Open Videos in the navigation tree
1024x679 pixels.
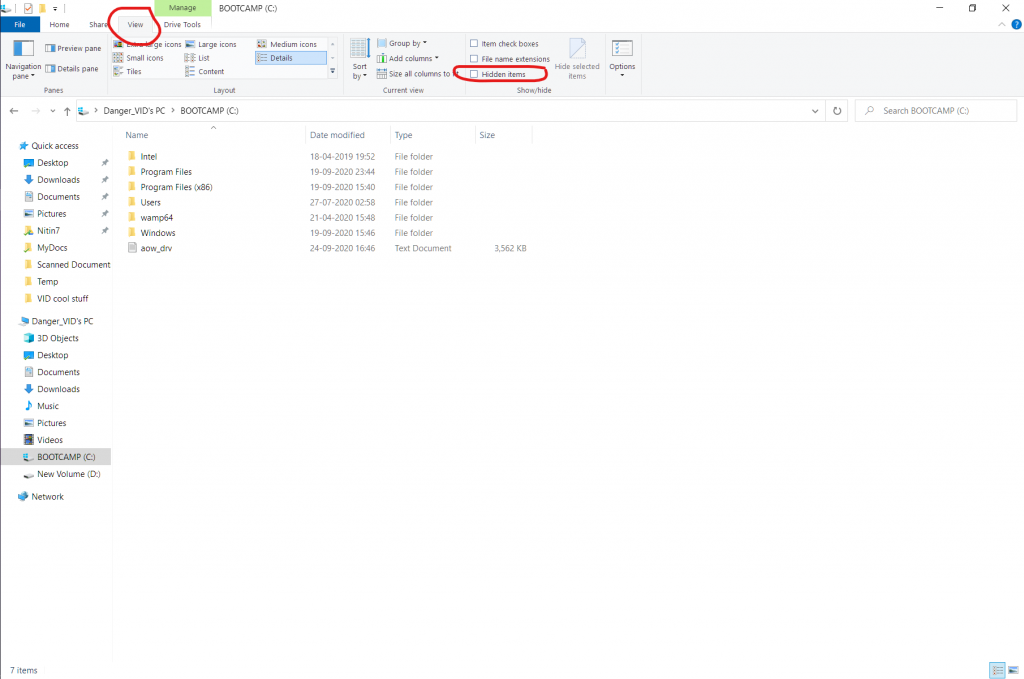(50, 440)
